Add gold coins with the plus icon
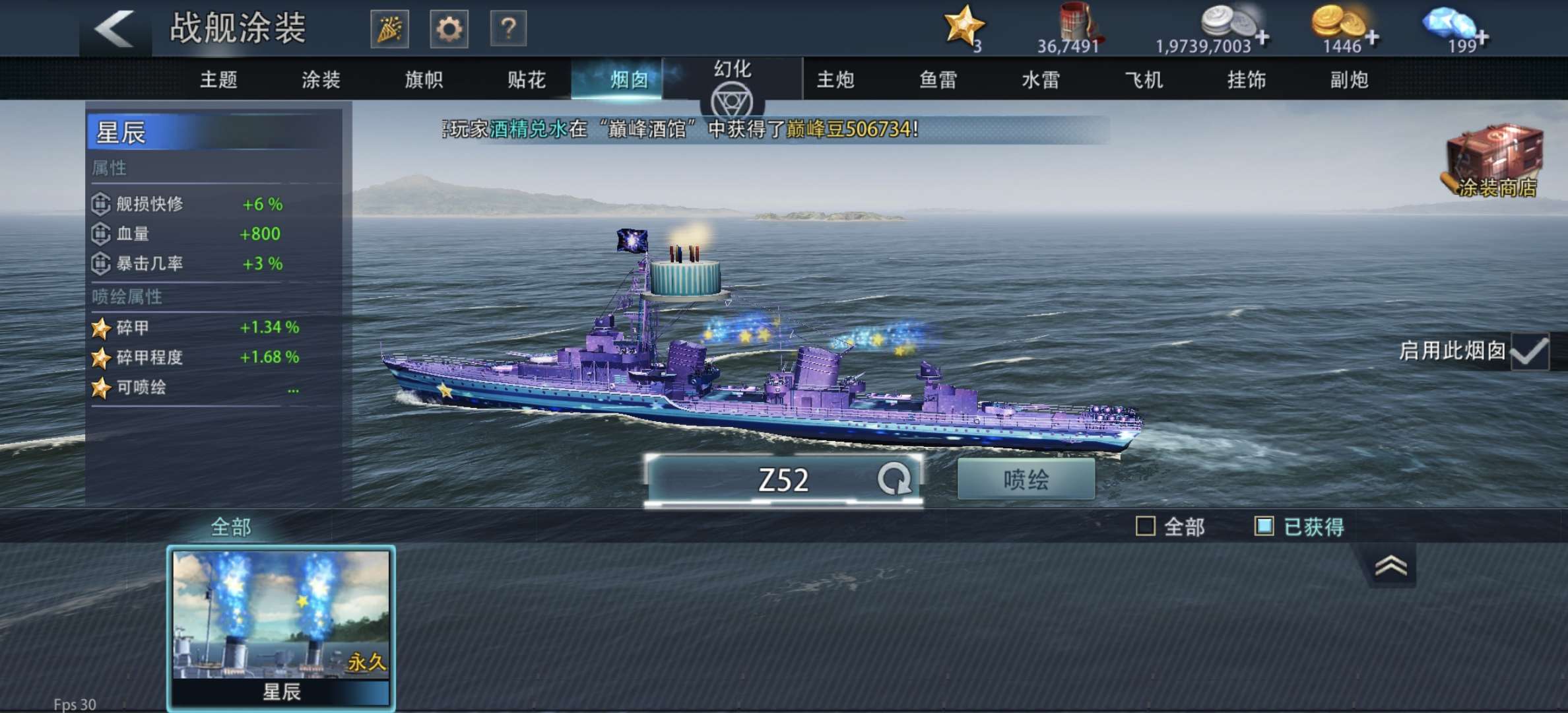 [x=1372, y=38]
